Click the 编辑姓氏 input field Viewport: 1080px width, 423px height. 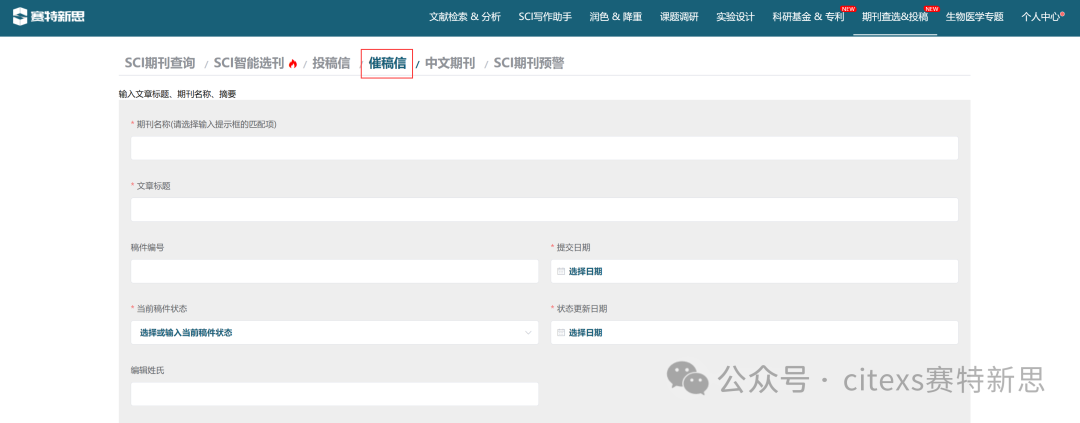coord(335,394)
